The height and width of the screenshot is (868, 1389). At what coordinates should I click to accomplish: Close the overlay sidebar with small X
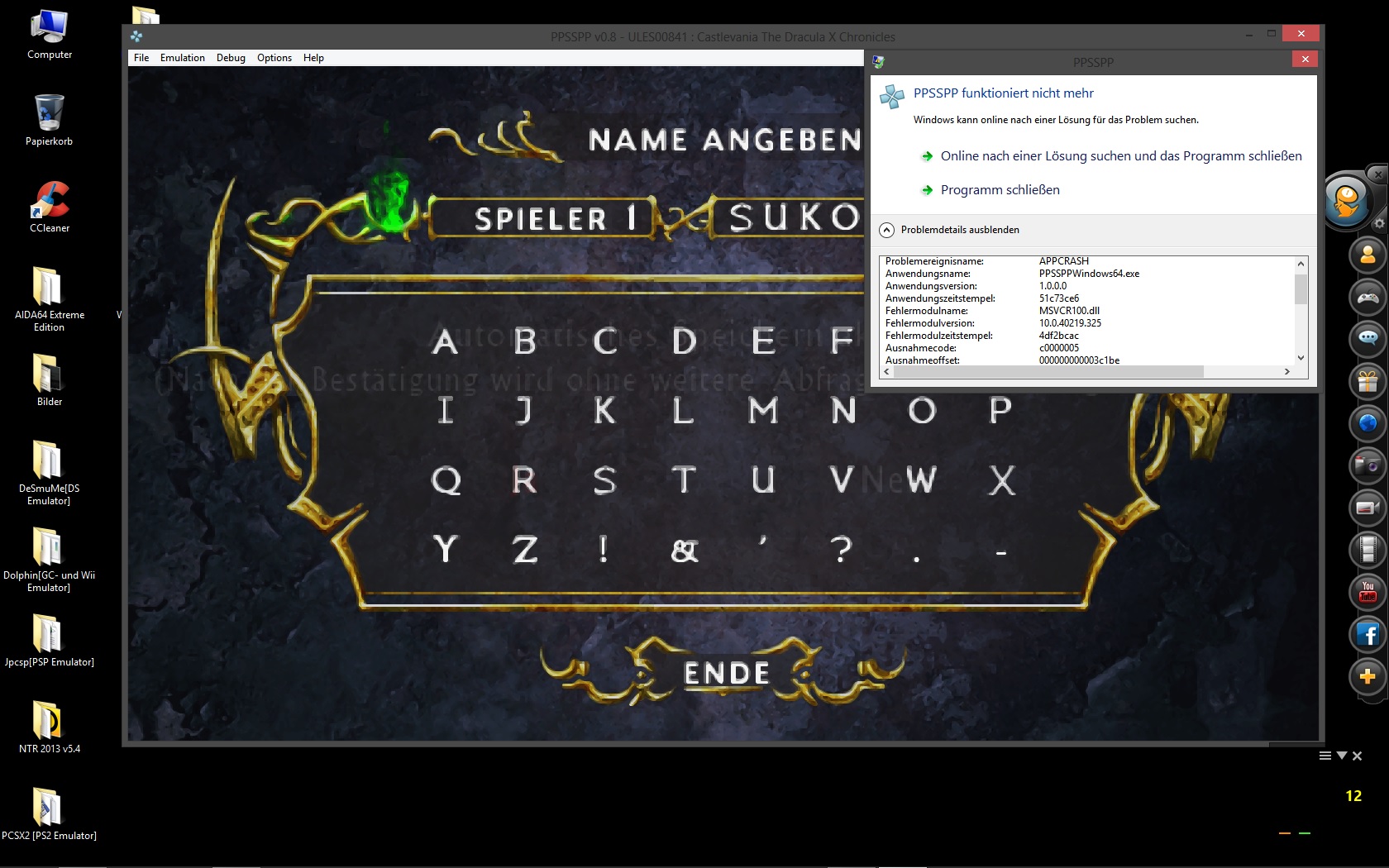click(1377, 174)
